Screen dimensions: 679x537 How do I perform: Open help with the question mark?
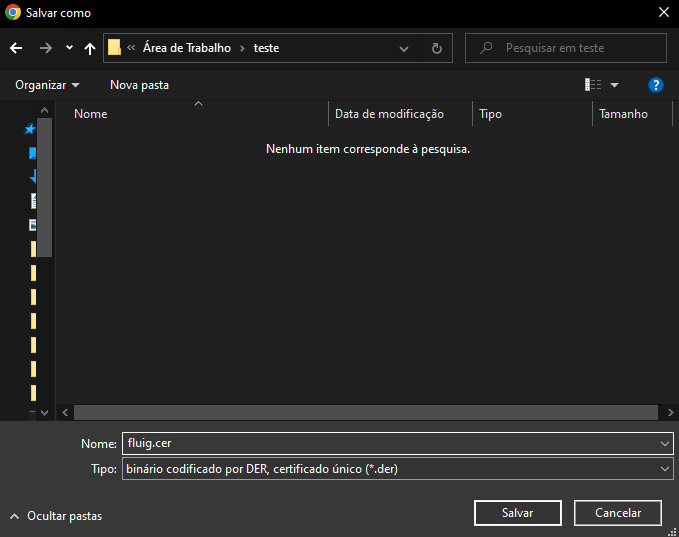656,85
